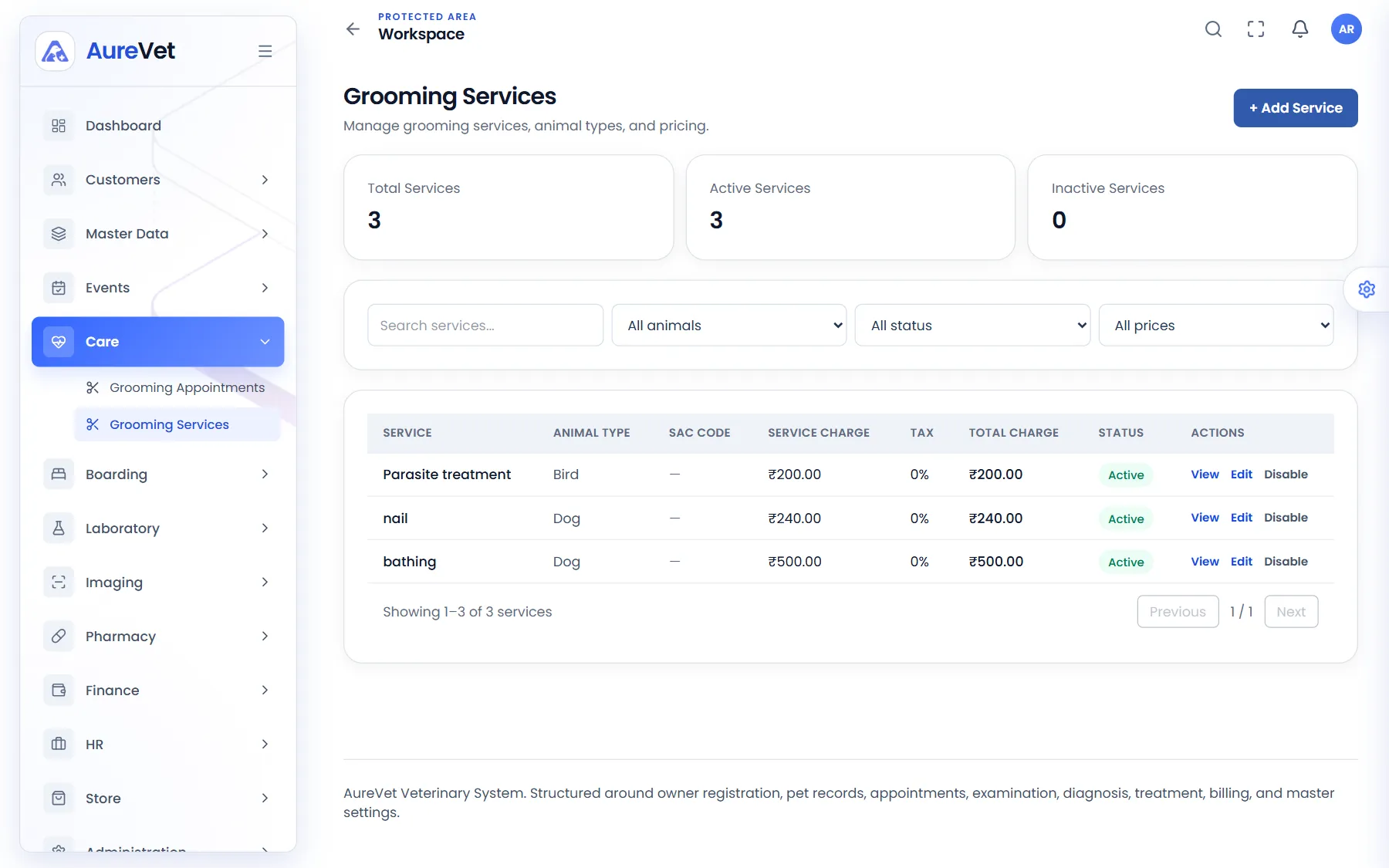Click the Next pagination button
The height and width of the screenshot is (868, 1389).
(x=1291, y=612)
